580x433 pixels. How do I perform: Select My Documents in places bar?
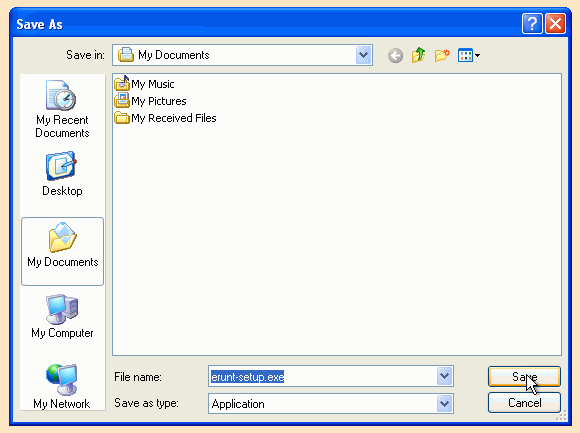tap(63, 251)
